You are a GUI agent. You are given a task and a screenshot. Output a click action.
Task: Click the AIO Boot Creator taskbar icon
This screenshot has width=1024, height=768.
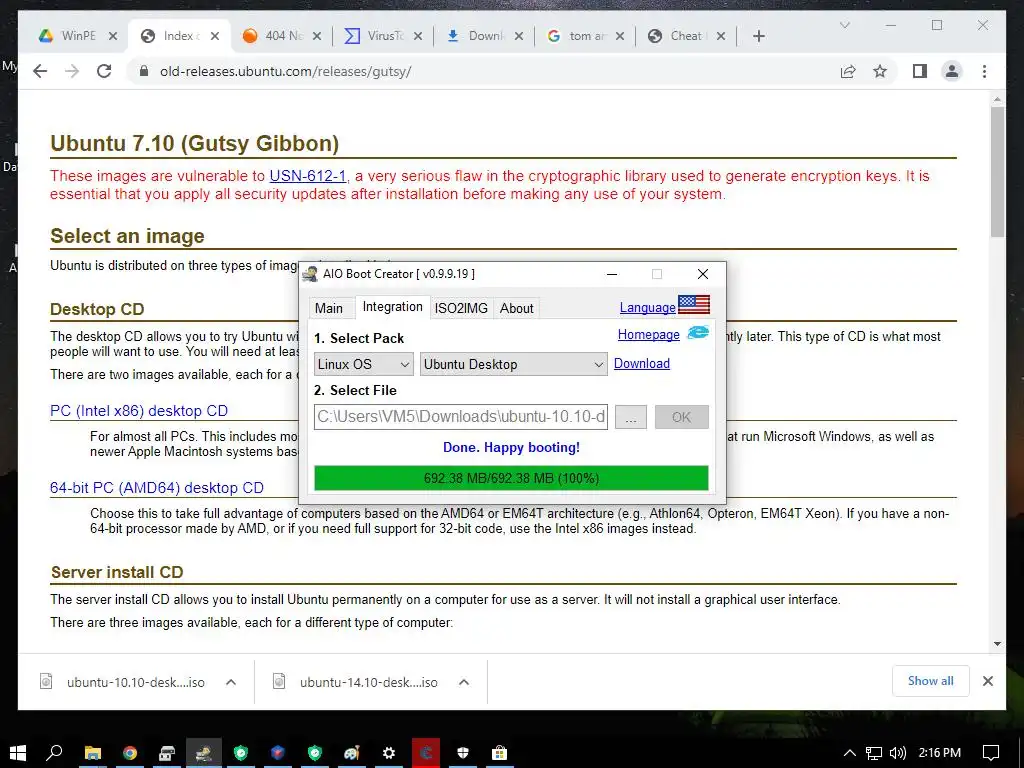[x=204, y=753]
